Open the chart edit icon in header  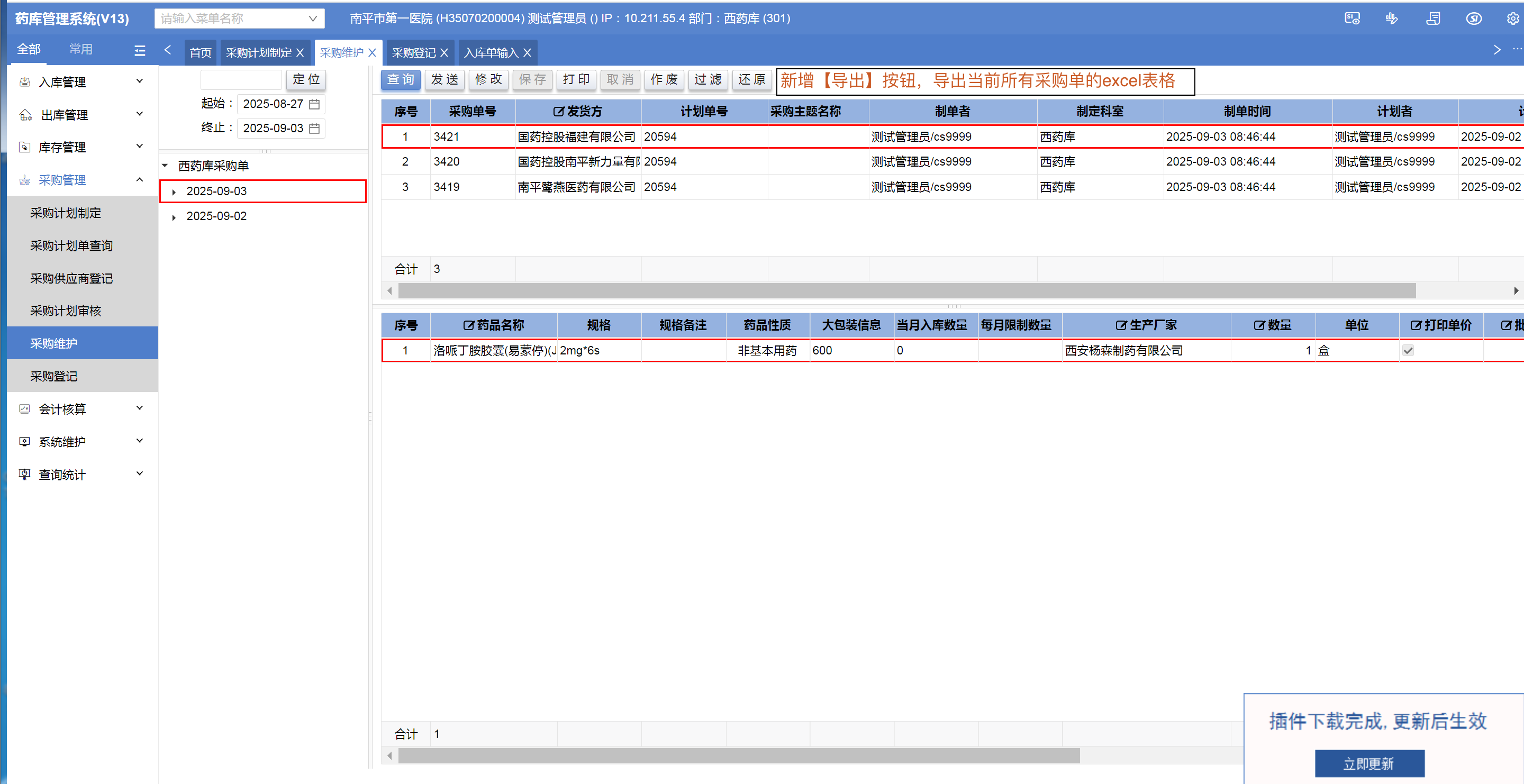(1392, 19)
